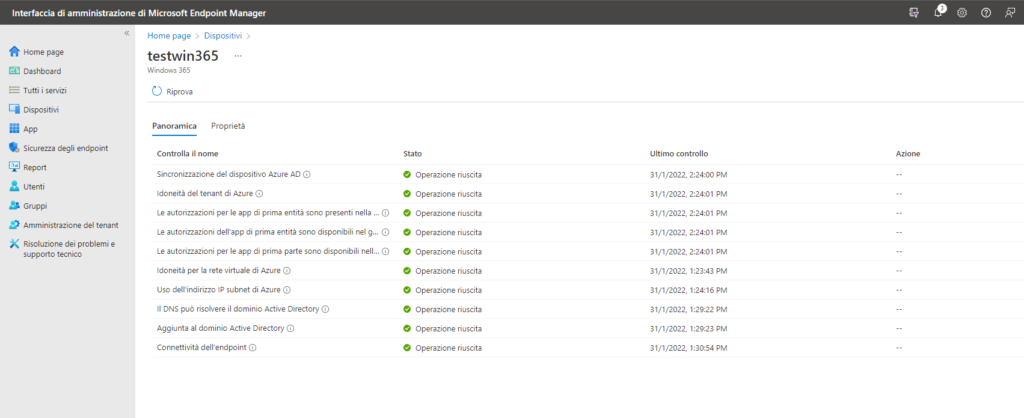Click the Tutti i servizi list icon

(x=14, y=90)
